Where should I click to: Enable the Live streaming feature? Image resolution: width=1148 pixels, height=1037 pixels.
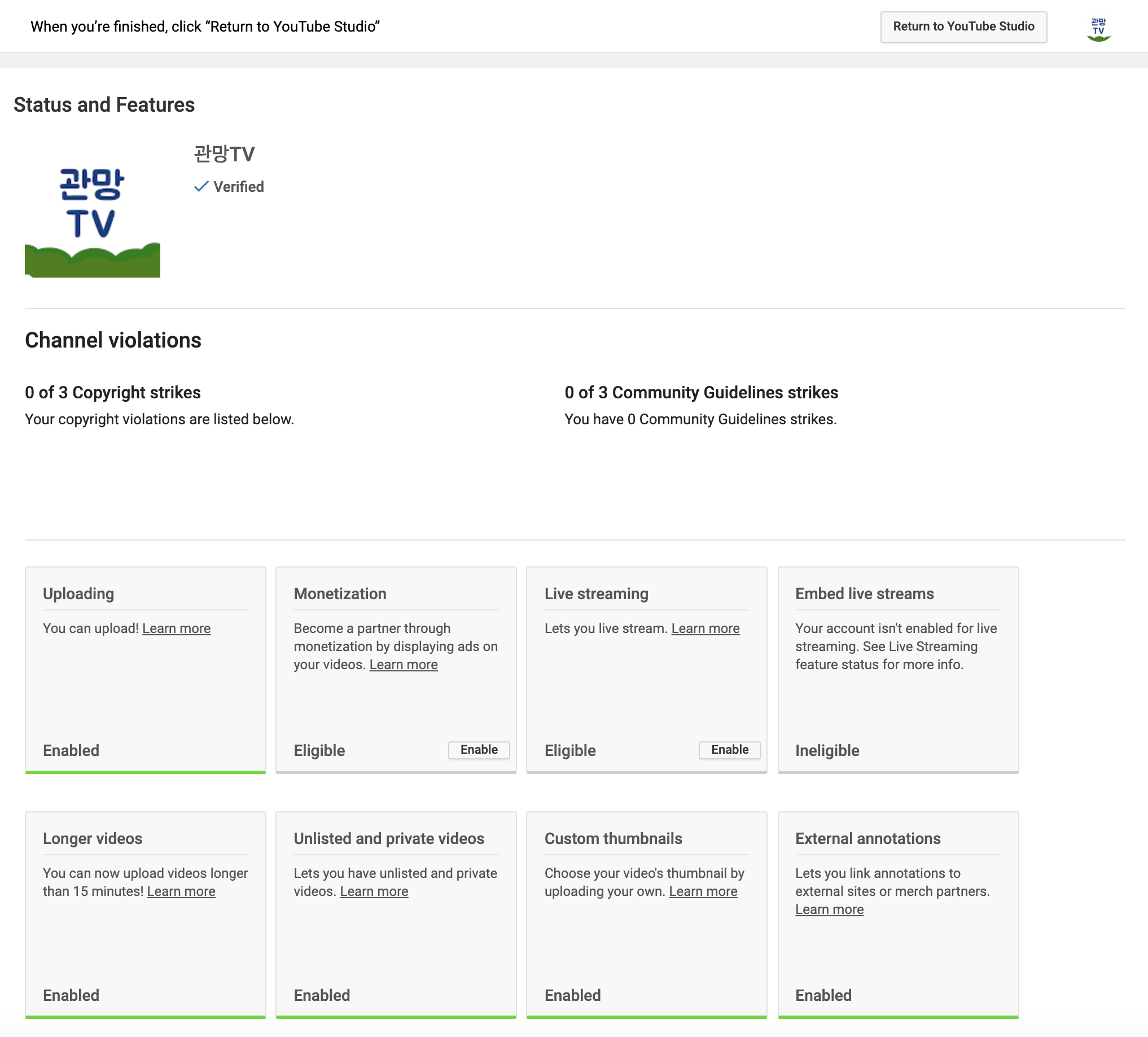coord(729,750)
